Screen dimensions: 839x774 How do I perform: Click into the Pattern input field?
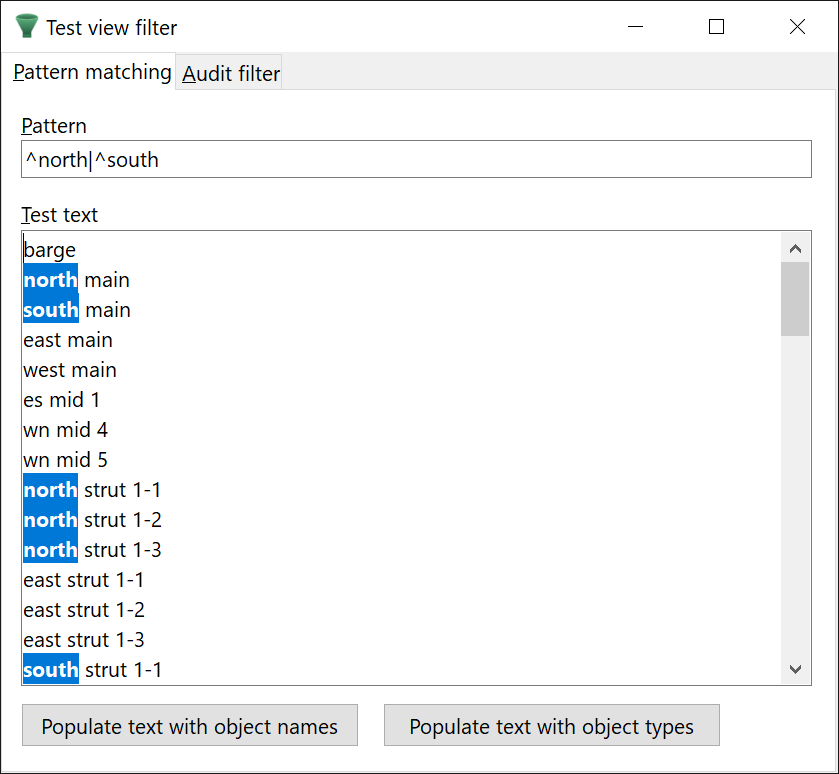415,160
